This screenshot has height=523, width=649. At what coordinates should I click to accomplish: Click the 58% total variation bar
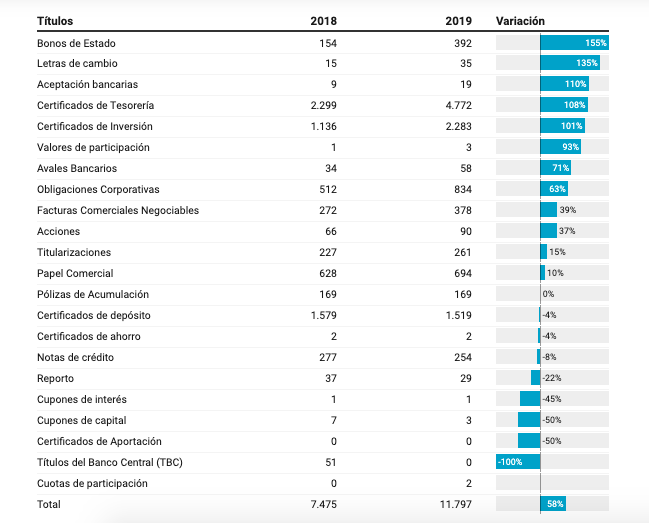tap(553, 504)
